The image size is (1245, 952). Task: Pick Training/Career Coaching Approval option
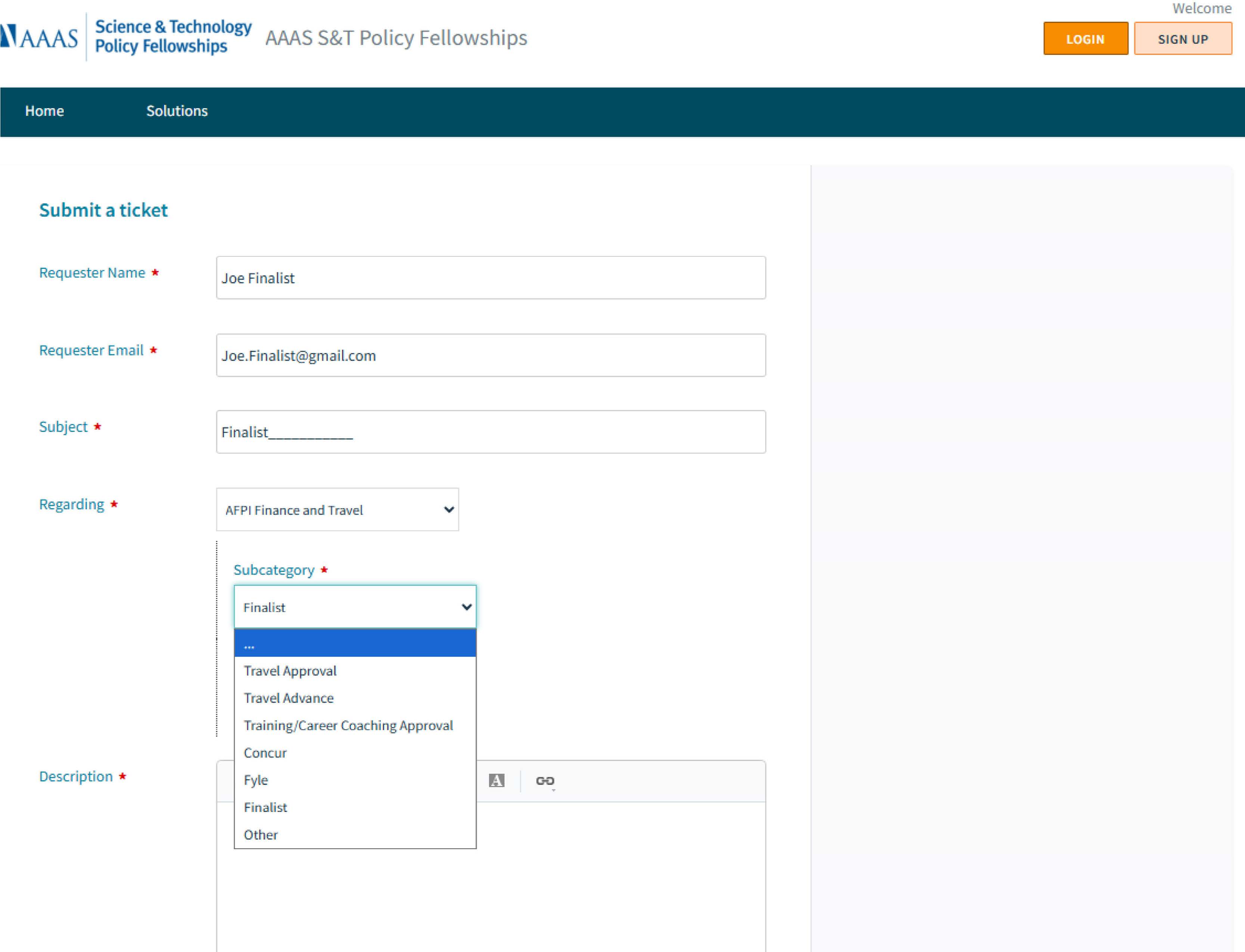[348, 725]
